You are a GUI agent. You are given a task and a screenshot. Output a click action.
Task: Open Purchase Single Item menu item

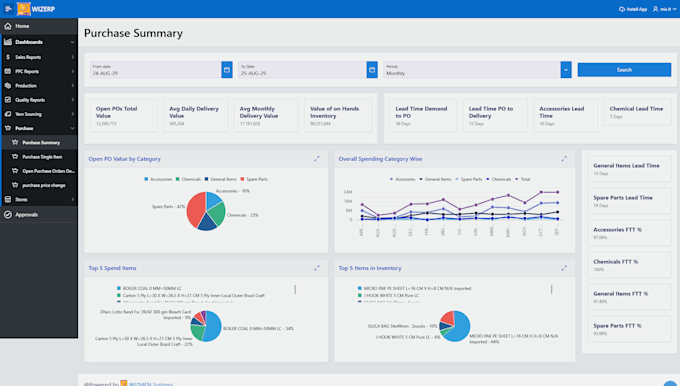point(40,157)
